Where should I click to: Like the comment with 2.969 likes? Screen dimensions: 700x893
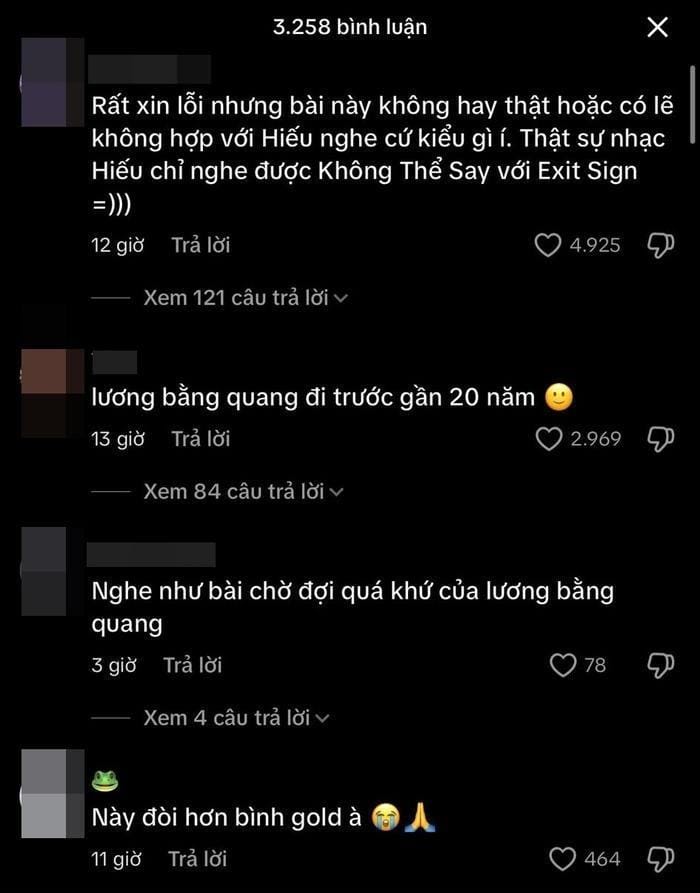549,439
